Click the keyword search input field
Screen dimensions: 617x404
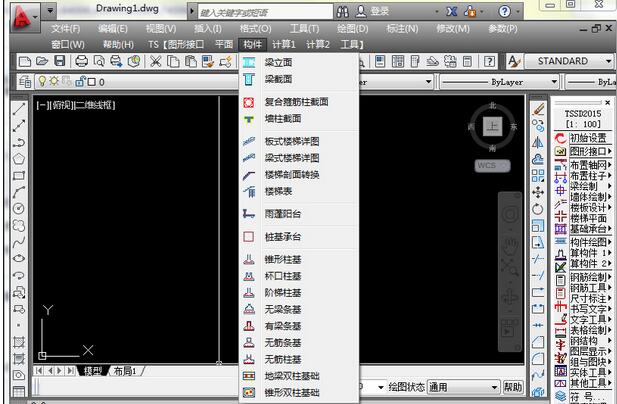(265, 12)
